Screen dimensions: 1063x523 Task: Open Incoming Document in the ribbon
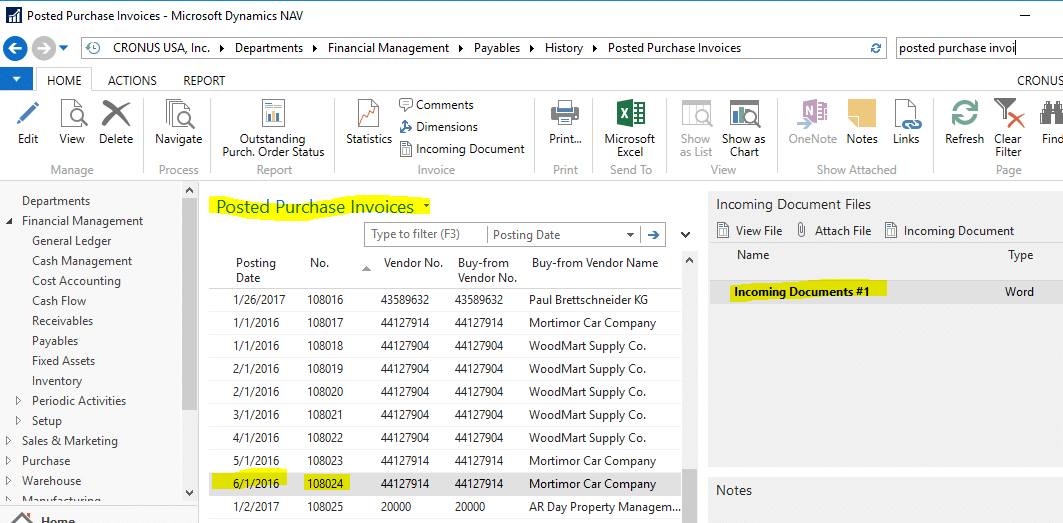click(x=462, y=149)
